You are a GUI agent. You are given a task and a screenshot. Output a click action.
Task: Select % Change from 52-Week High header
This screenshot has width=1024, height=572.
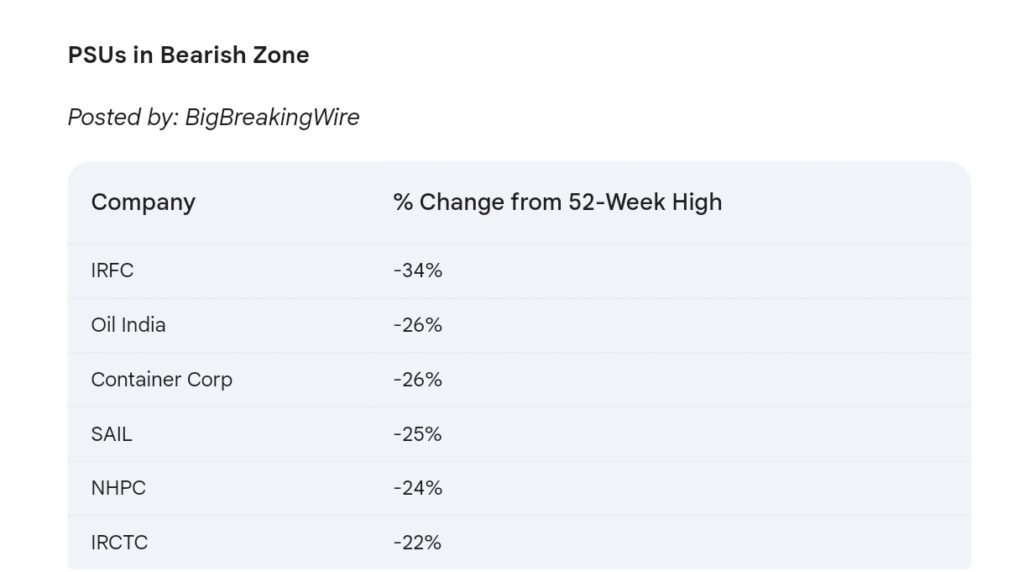(x=557, y=202)
